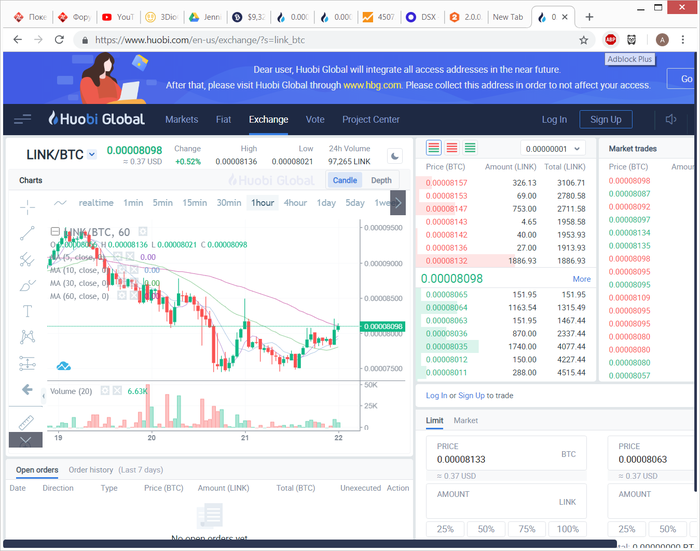Click the buy PRICE input field

[506, 453]
